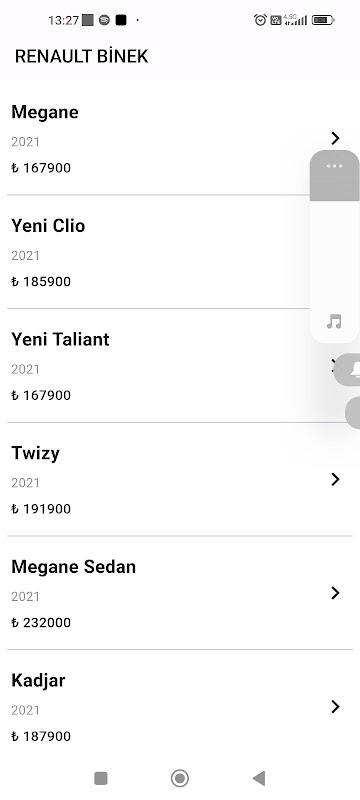Tap the Kadjar model name
360x800 pixels.
(38, 681)
